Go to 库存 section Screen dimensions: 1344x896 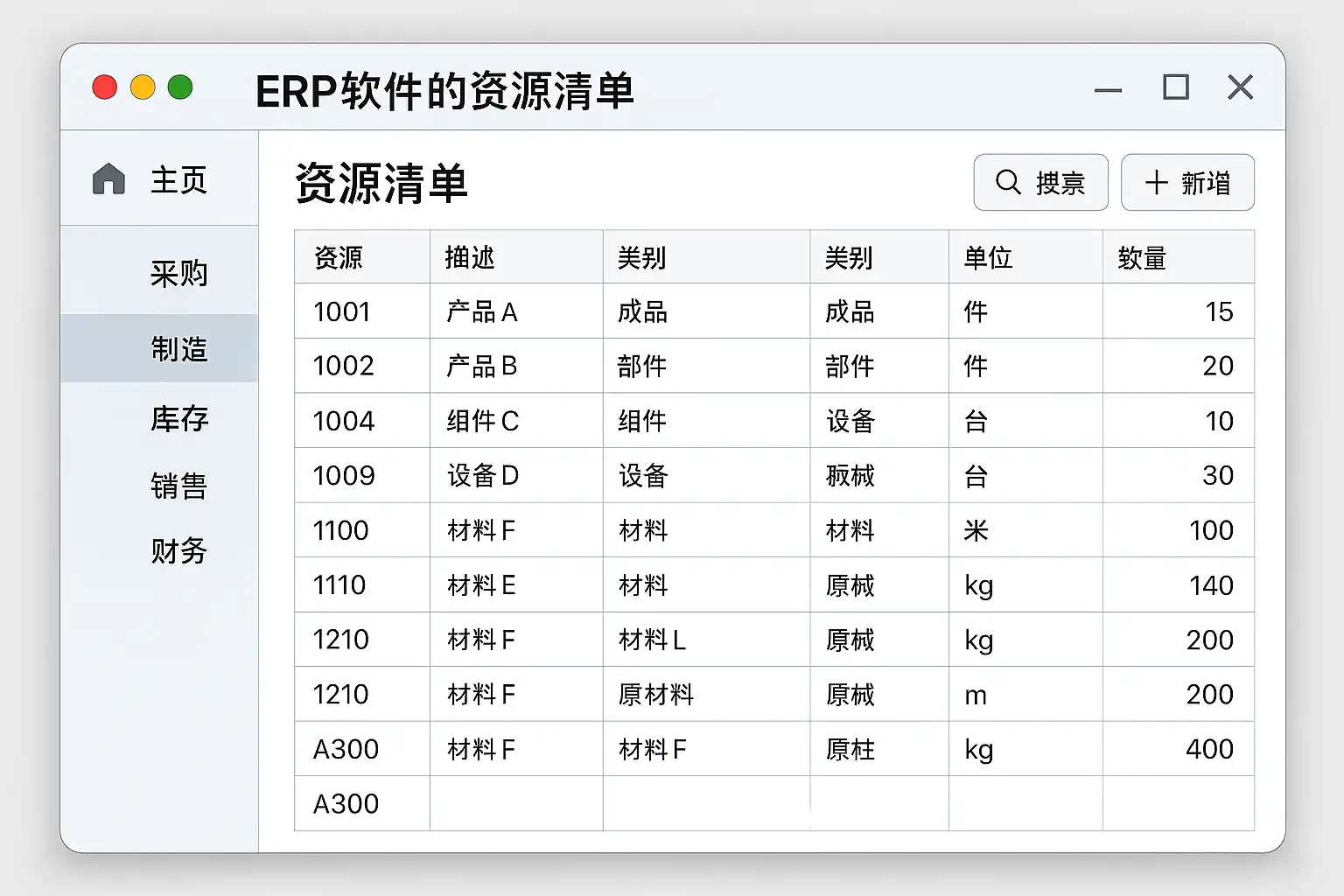tap(178, 419)
